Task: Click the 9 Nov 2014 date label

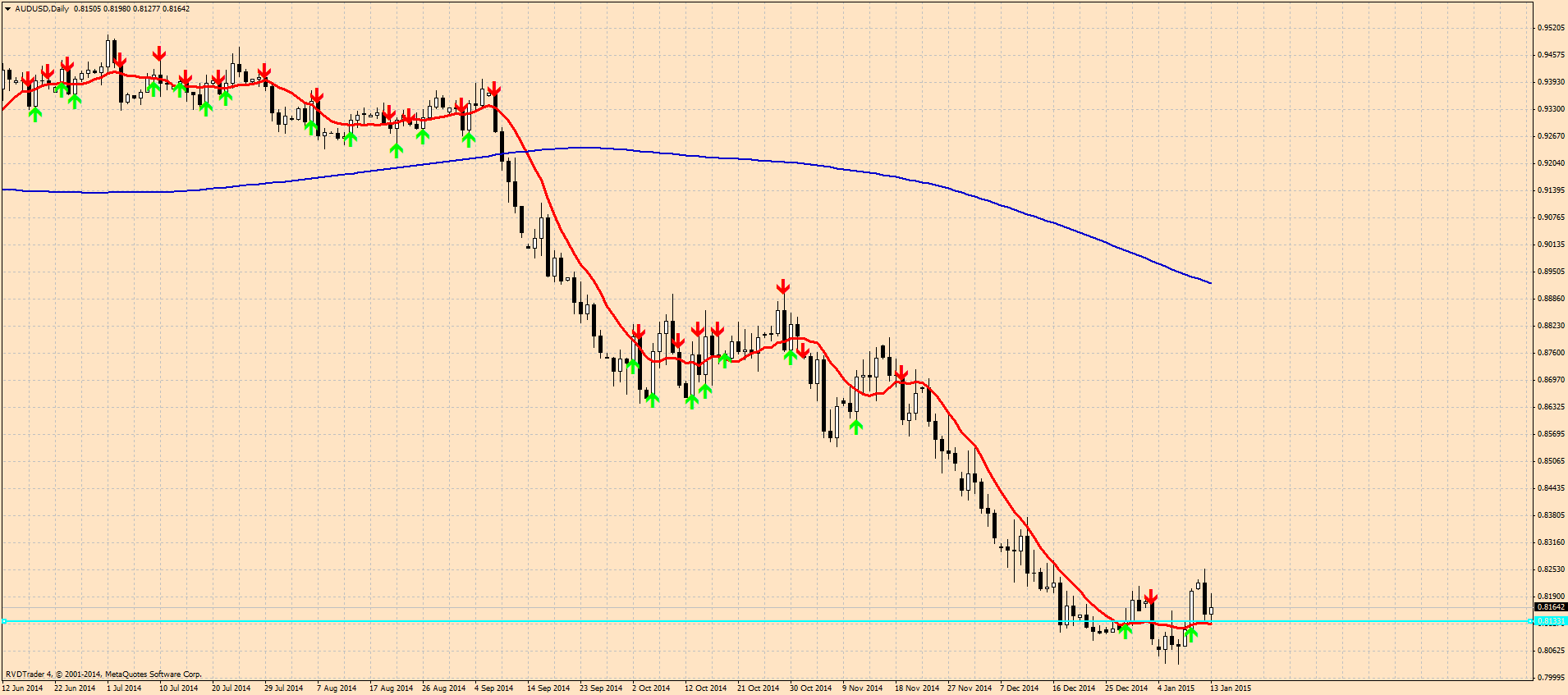Action: (x=862, y=688)
